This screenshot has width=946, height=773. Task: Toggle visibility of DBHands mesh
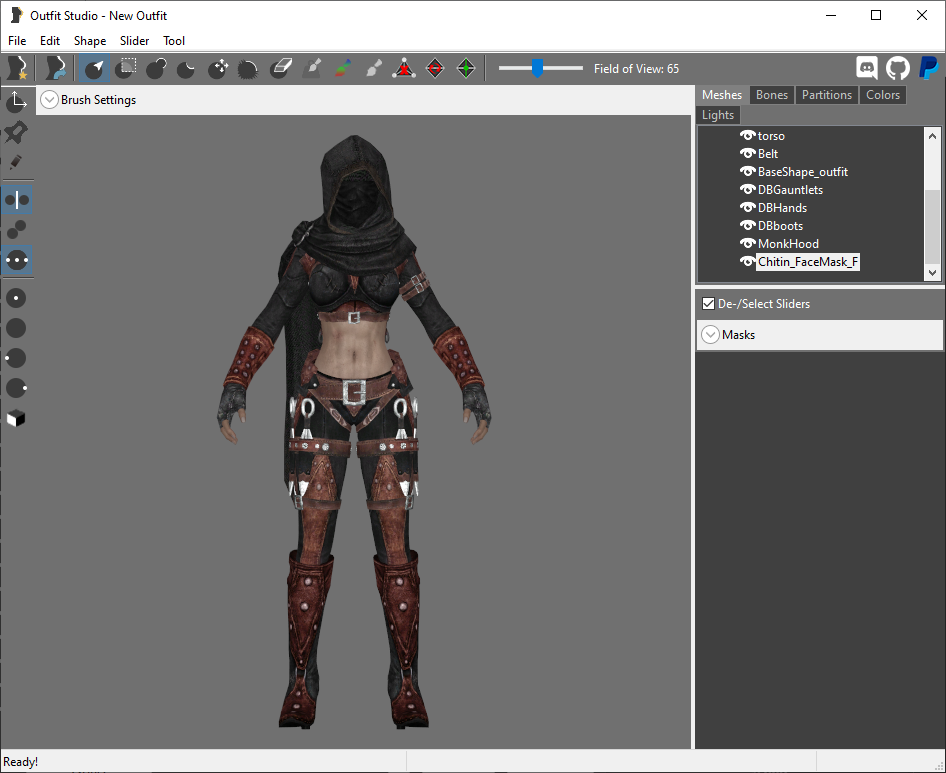pyautogui.click(x=748, y=208)
